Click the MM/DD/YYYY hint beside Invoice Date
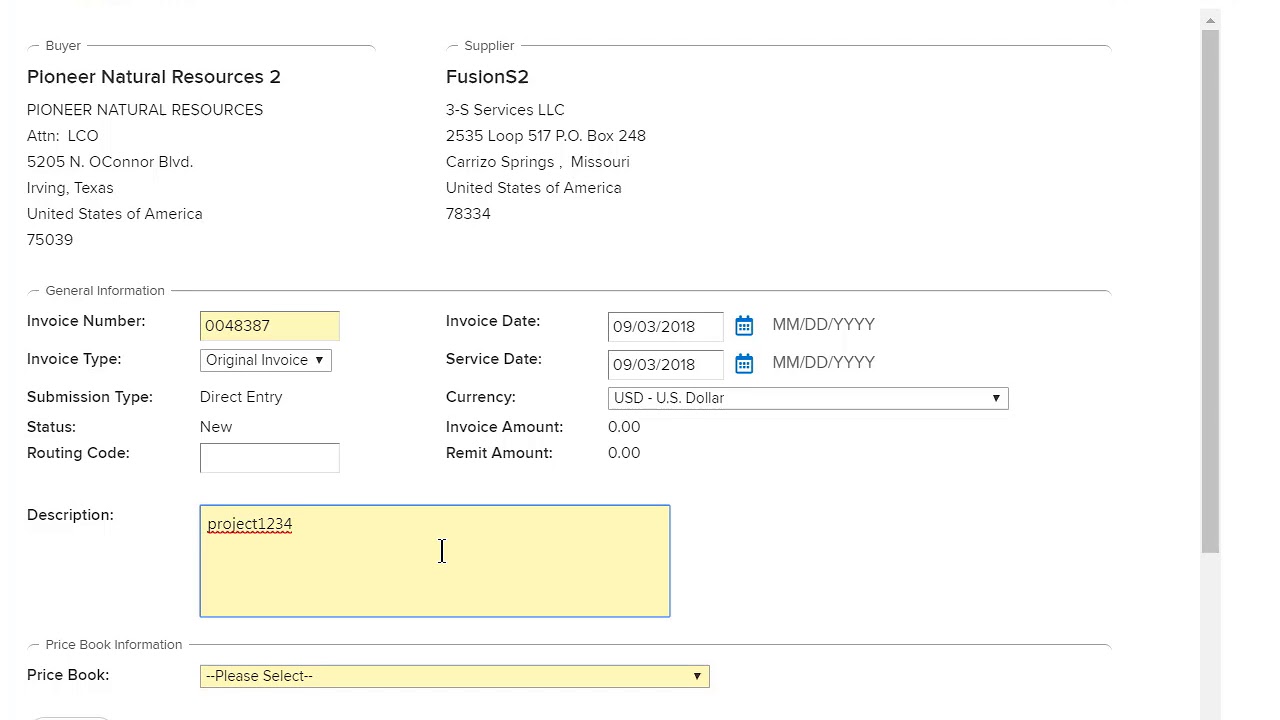Image resolution: width=1280 pixels, height=720 pixels. [x=823, y=325]
